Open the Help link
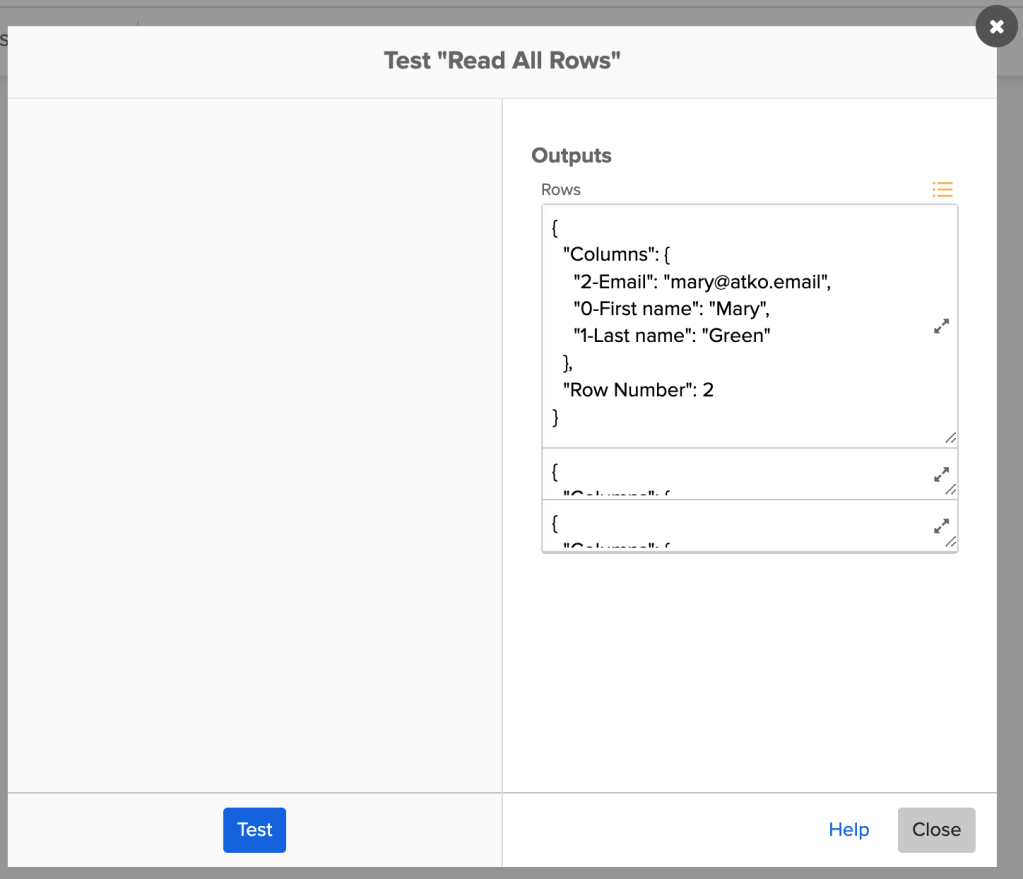 pyautogui.click(x=848, y=830)
